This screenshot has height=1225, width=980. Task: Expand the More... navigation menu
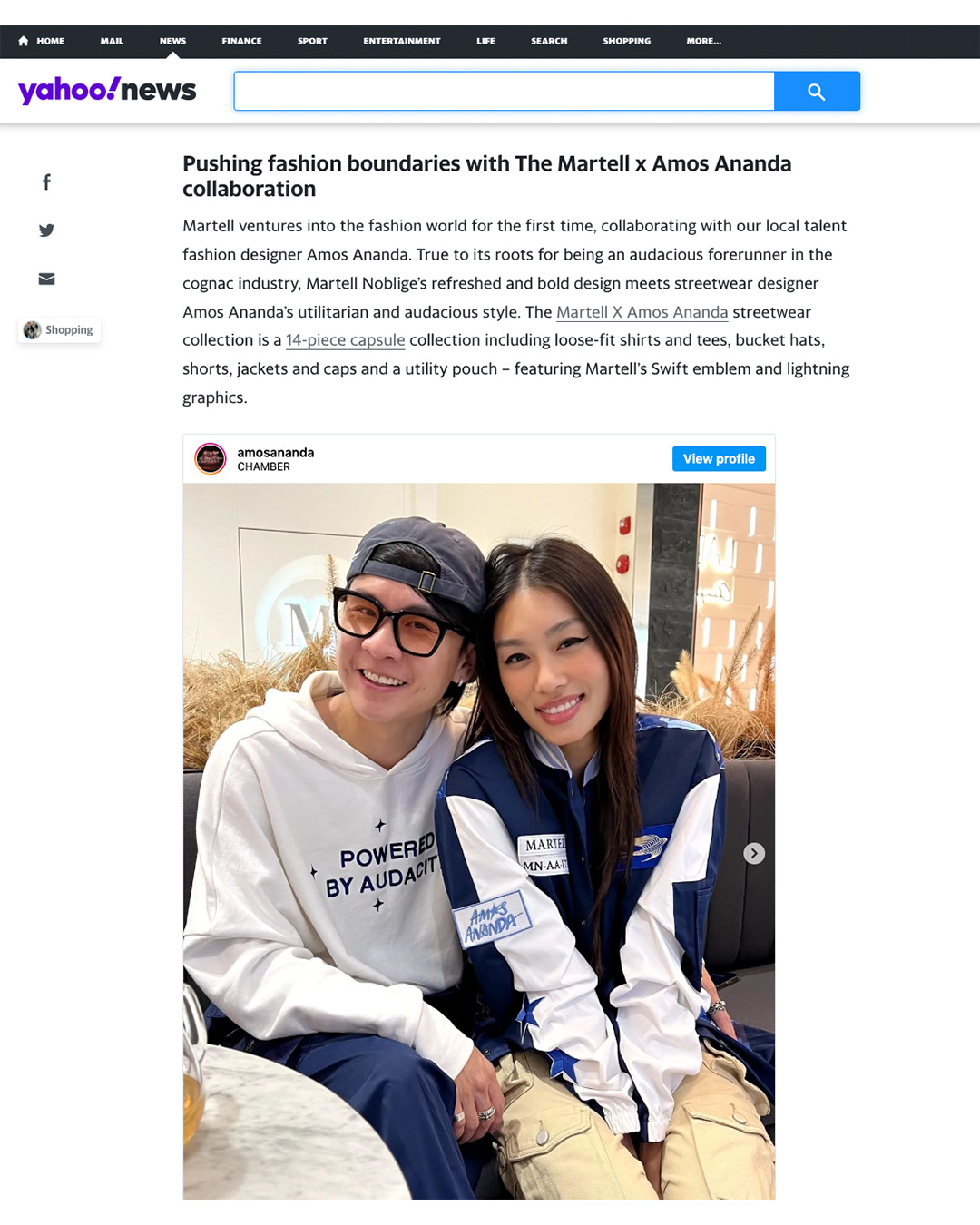click(x=704, y=41)
